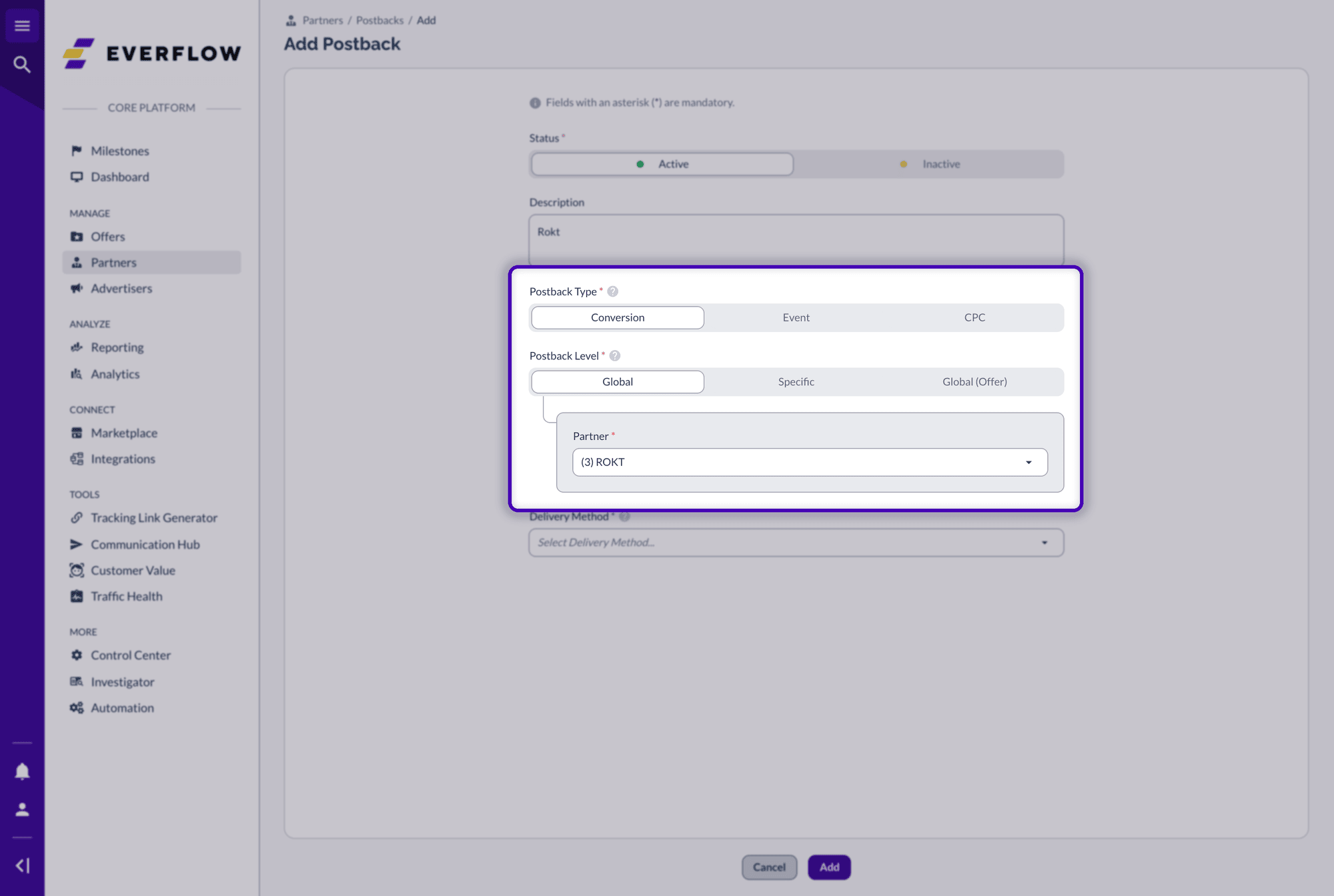Image resolution: width=1334 pixels, height=896 pixels.
Task: Click the Milestones flag icon
Action: (x=77, y=151)
